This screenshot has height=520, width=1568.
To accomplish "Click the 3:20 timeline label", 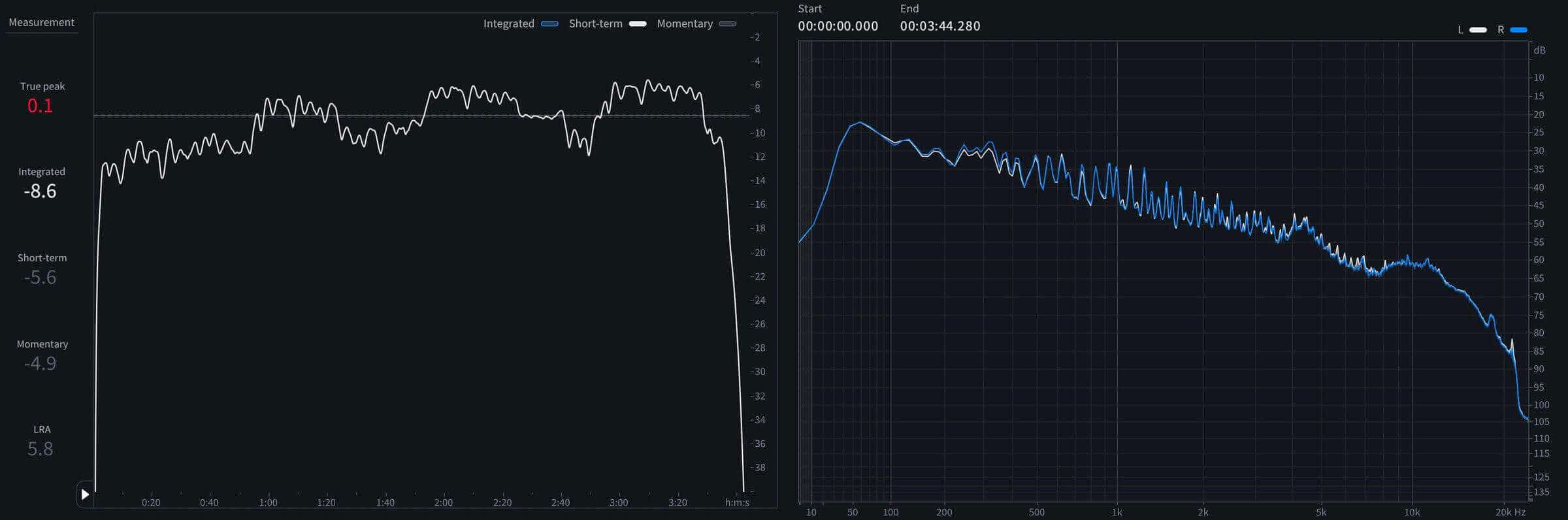I will (x=678, y=502).
